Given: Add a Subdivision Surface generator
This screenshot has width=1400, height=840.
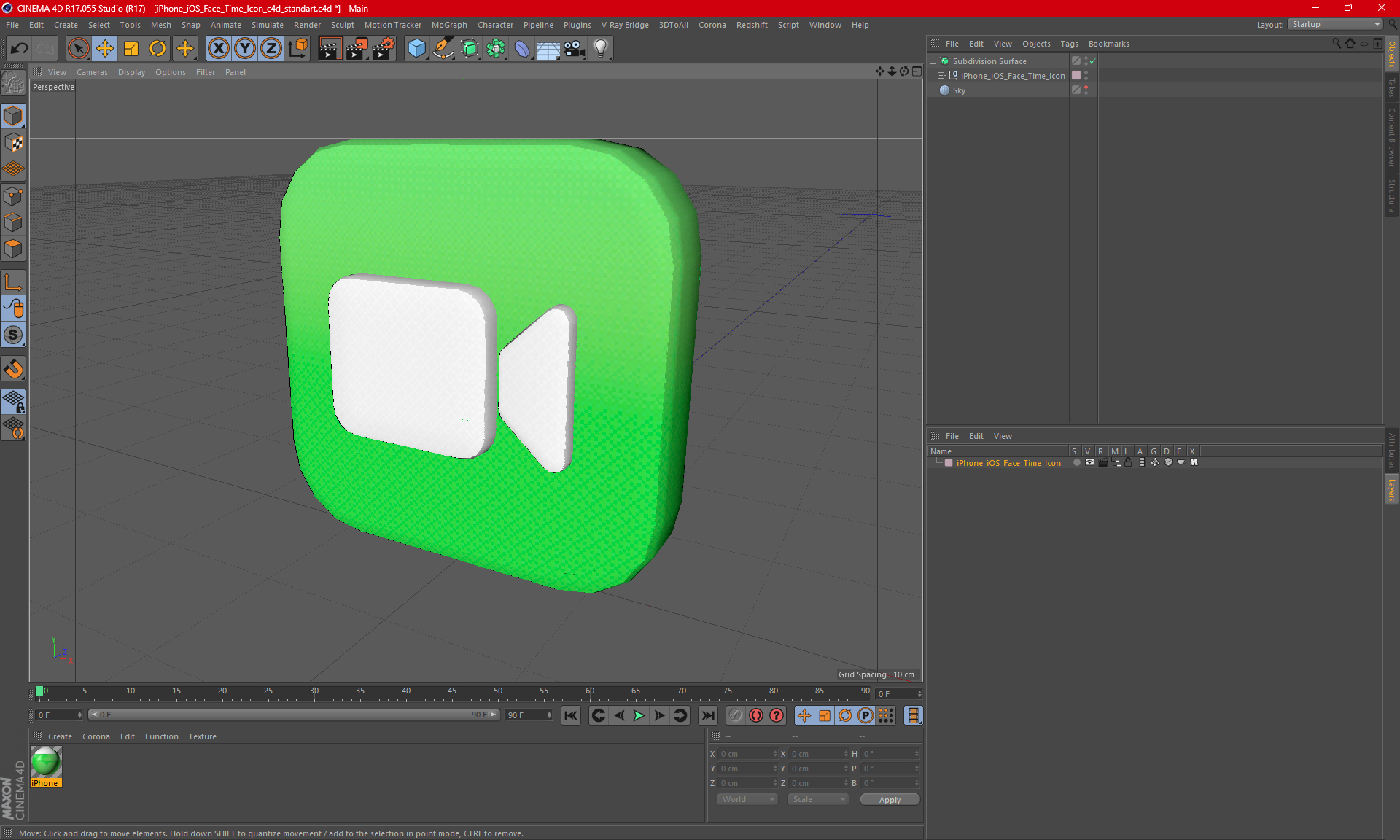Looking at the screenshot, I should [x=470, y=49].
